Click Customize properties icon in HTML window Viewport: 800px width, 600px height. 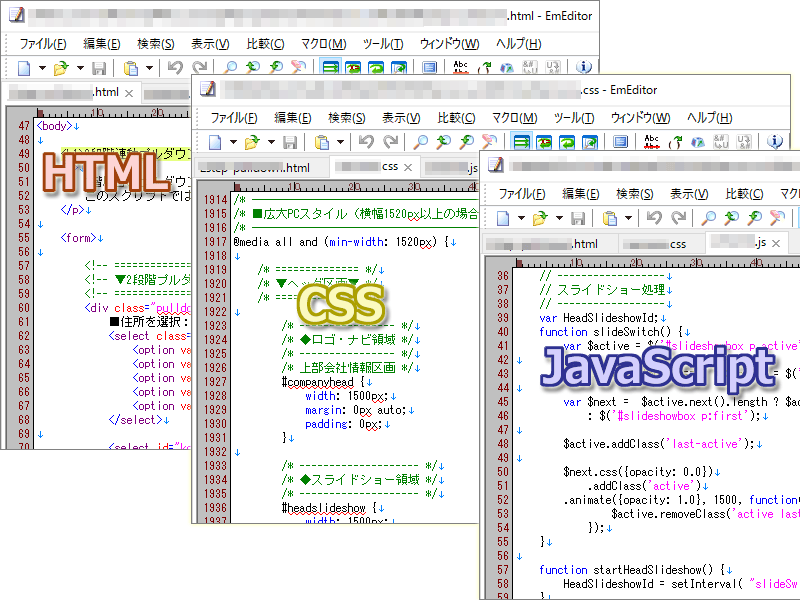click(430, 67)
